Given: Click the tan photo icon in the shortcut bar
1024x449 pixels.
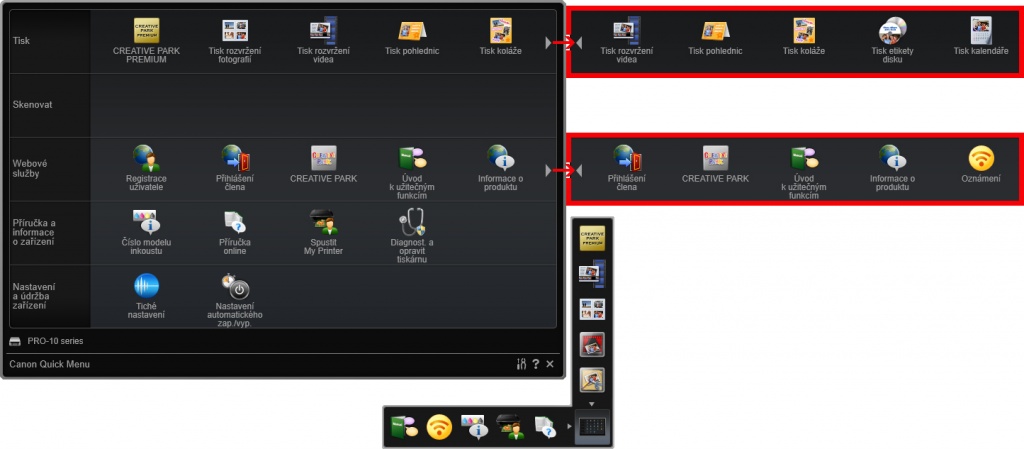Looking at the screenshot, I should point(592,379).
